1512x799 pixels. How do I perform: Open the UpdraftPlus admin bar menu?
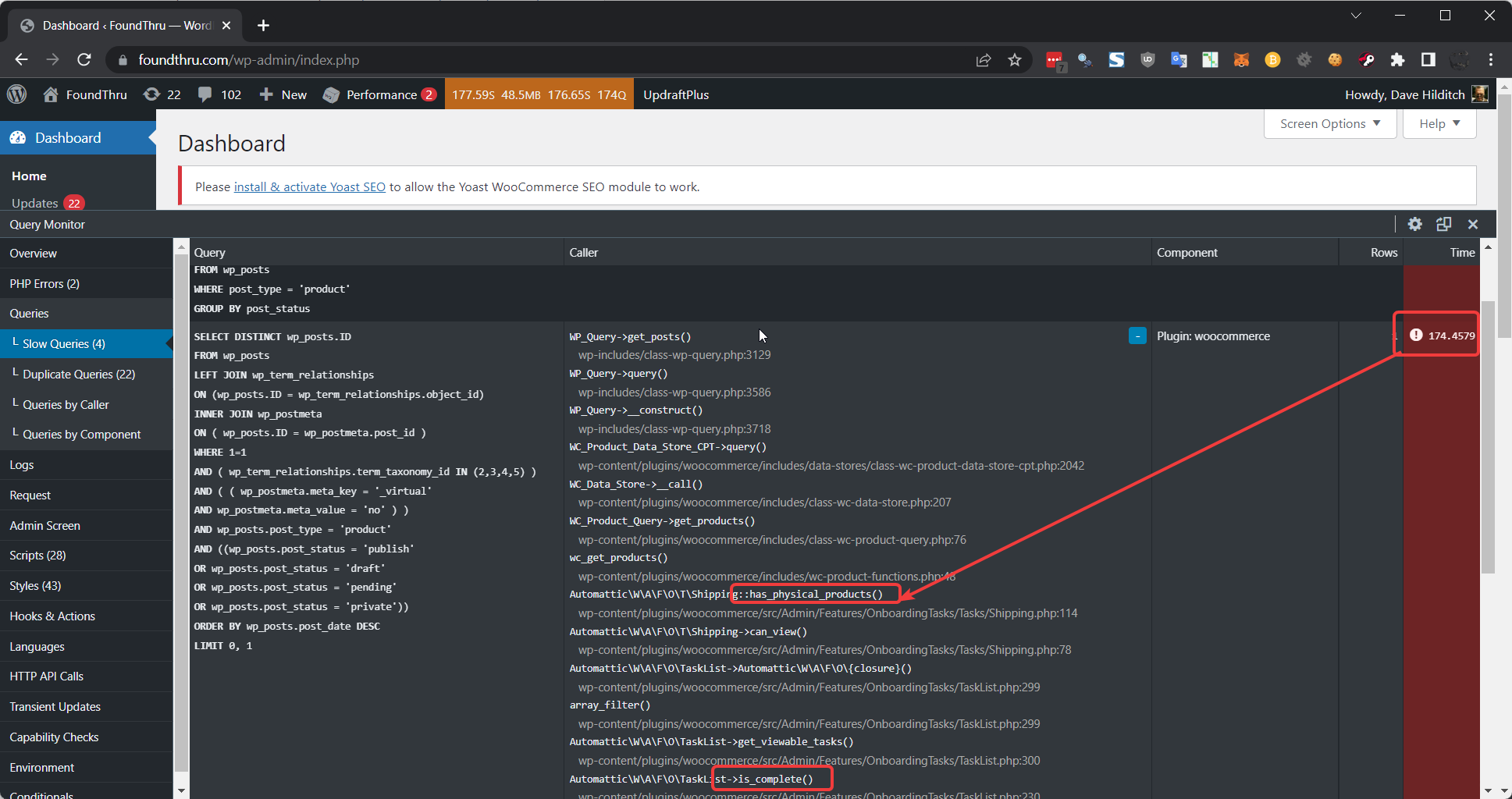tap(676, 94)
